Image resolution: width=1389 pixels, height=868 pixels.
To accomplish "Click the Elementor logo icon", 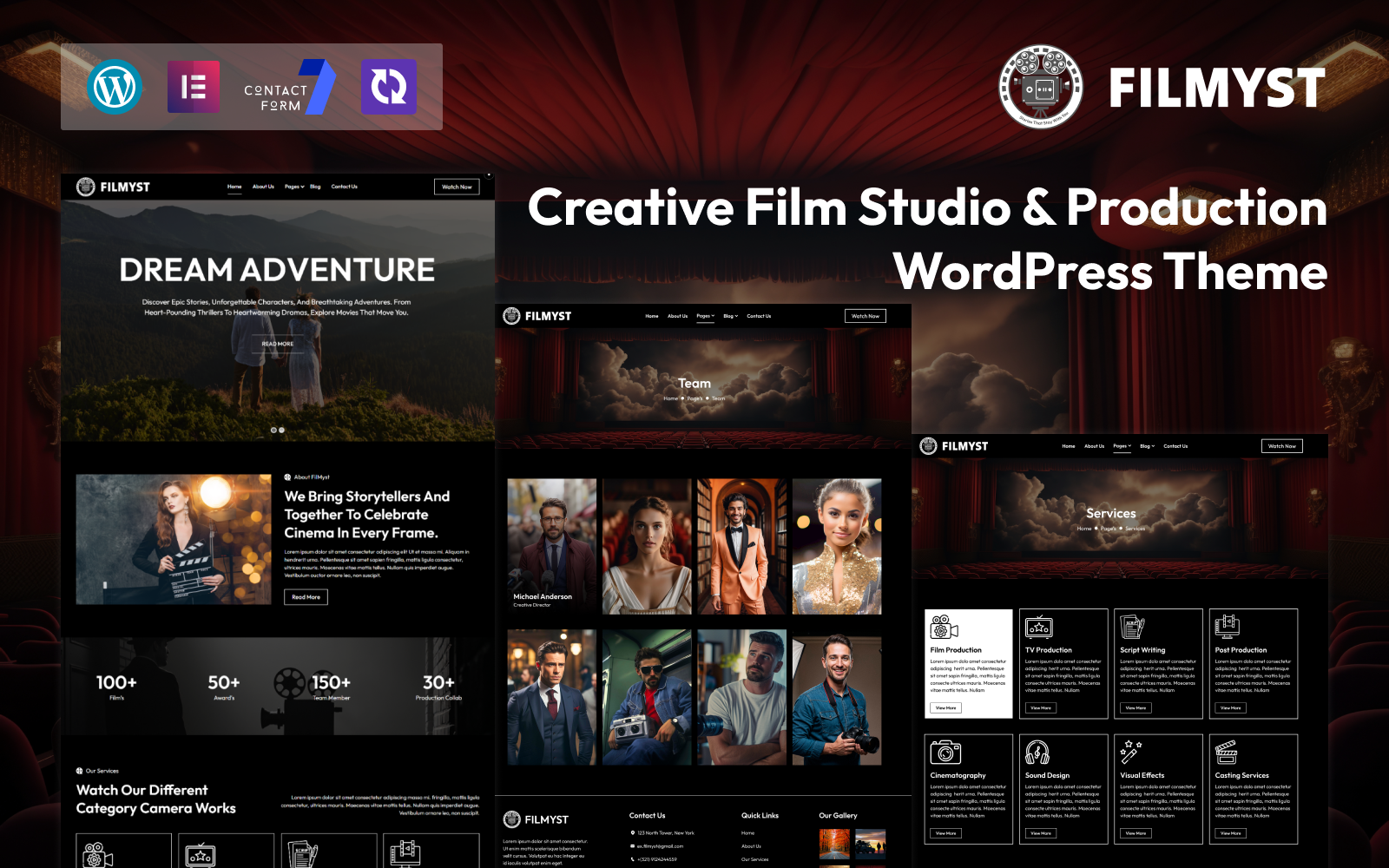I will click(x=194, y=87).
